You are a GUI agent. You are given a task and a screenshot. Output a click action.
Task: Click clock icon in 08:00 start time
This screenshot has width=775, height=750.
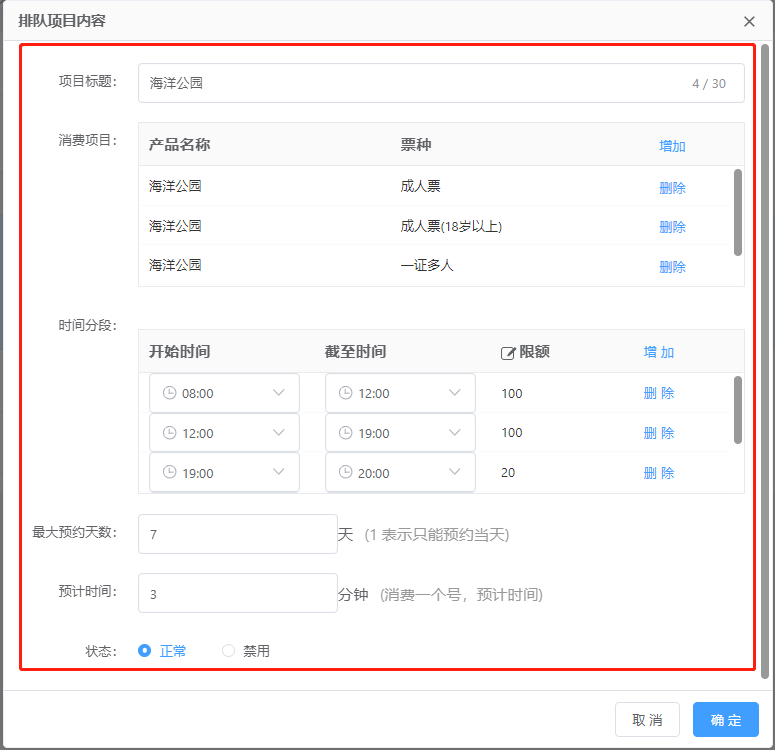[170, 393]
